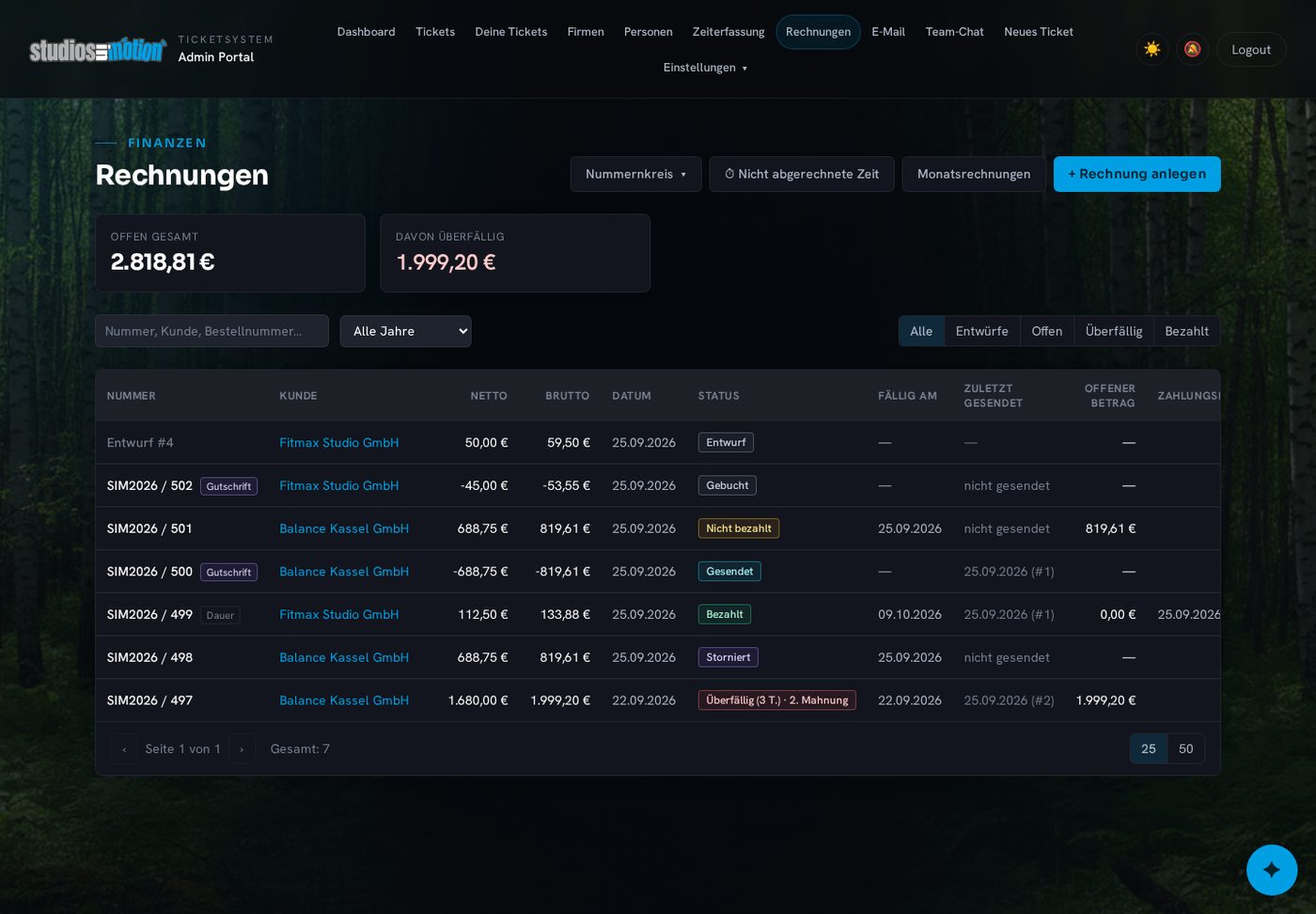Open the Team-Chat nav item
The height and width of the screenshot is (914, 1316).
(955, 32)
